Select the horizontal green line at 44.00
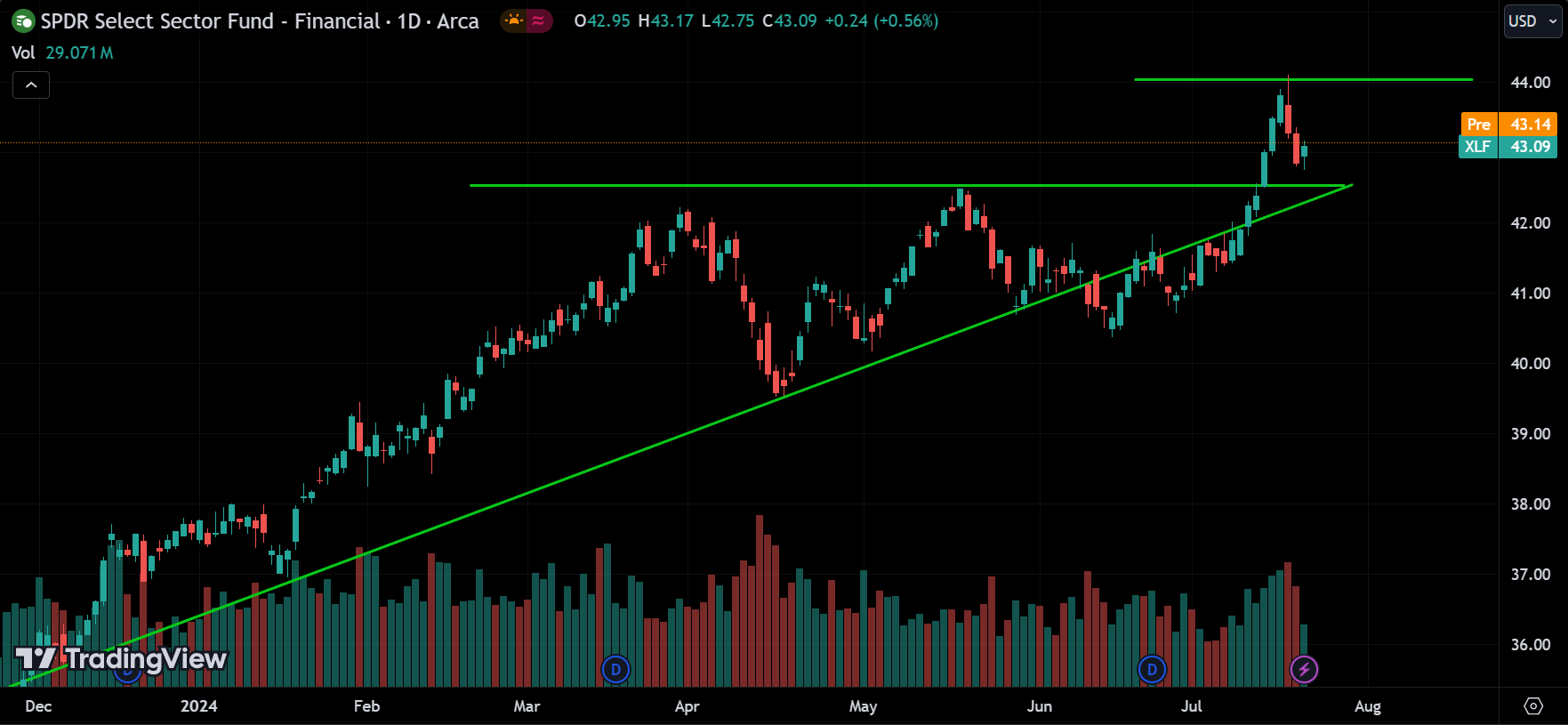Viewport: 1568px width, 725px height. [1303, 80]
